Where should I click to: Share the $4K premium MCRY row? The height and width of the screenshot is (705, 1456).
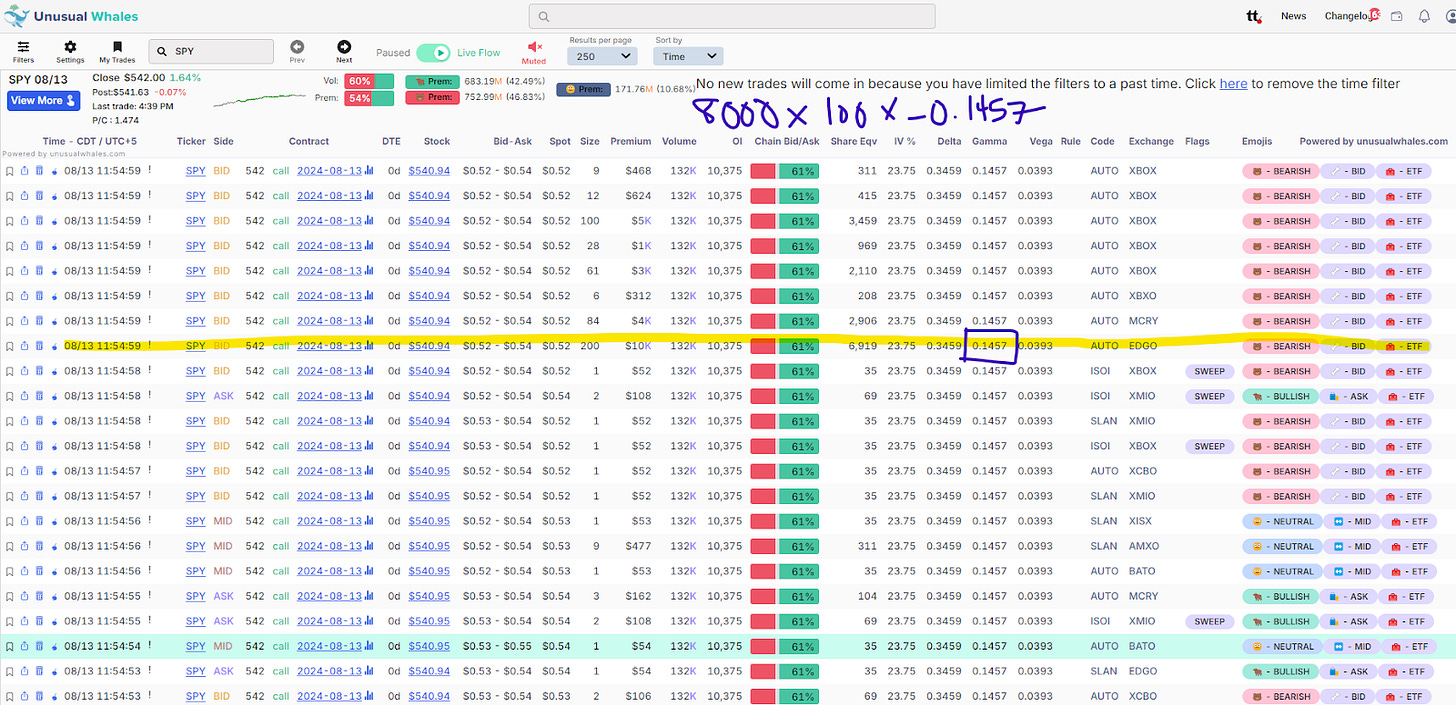[25, 321]
